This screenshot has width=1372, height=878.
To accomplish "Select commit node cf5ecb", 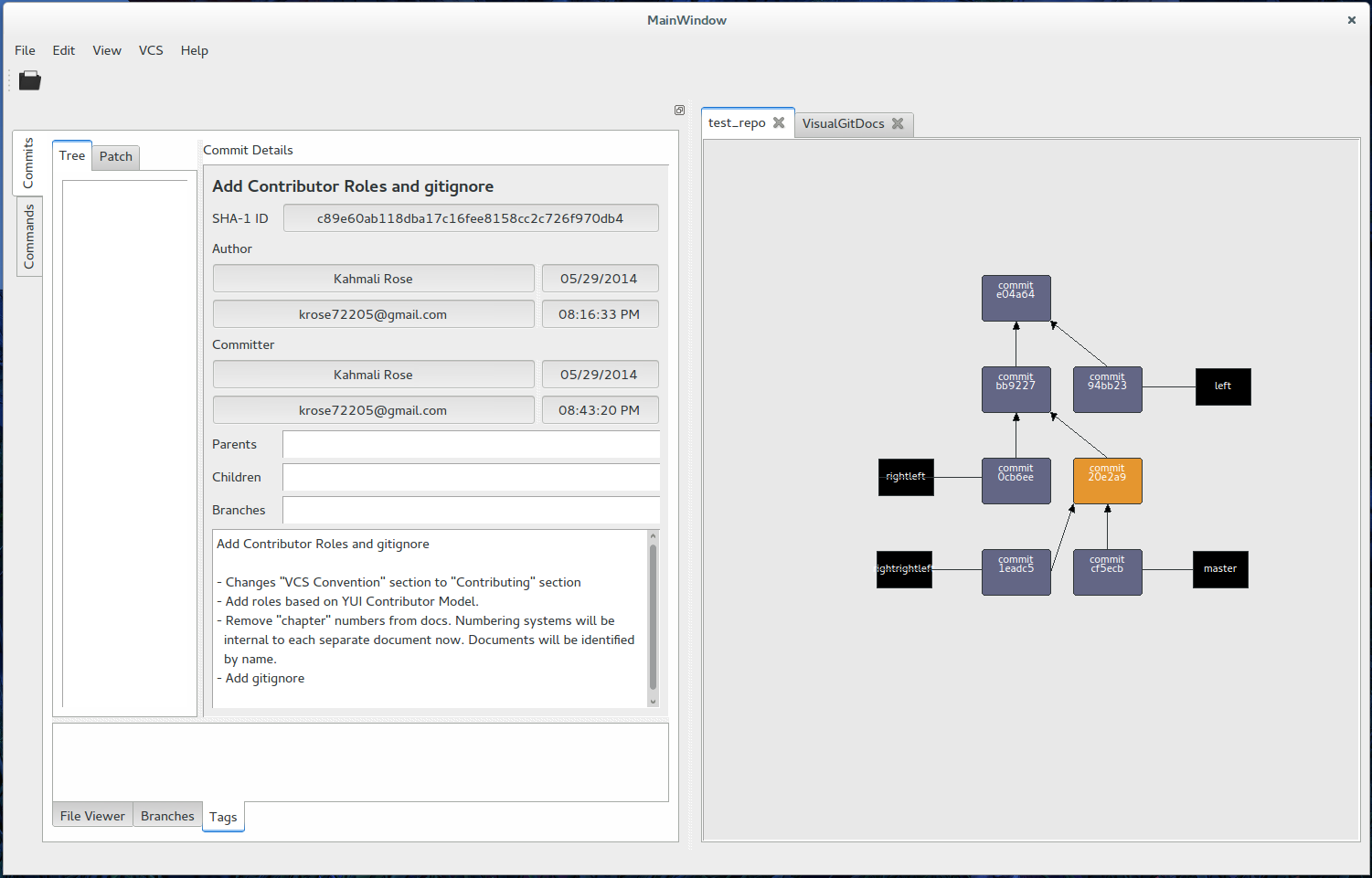I will coord(1108,573).
